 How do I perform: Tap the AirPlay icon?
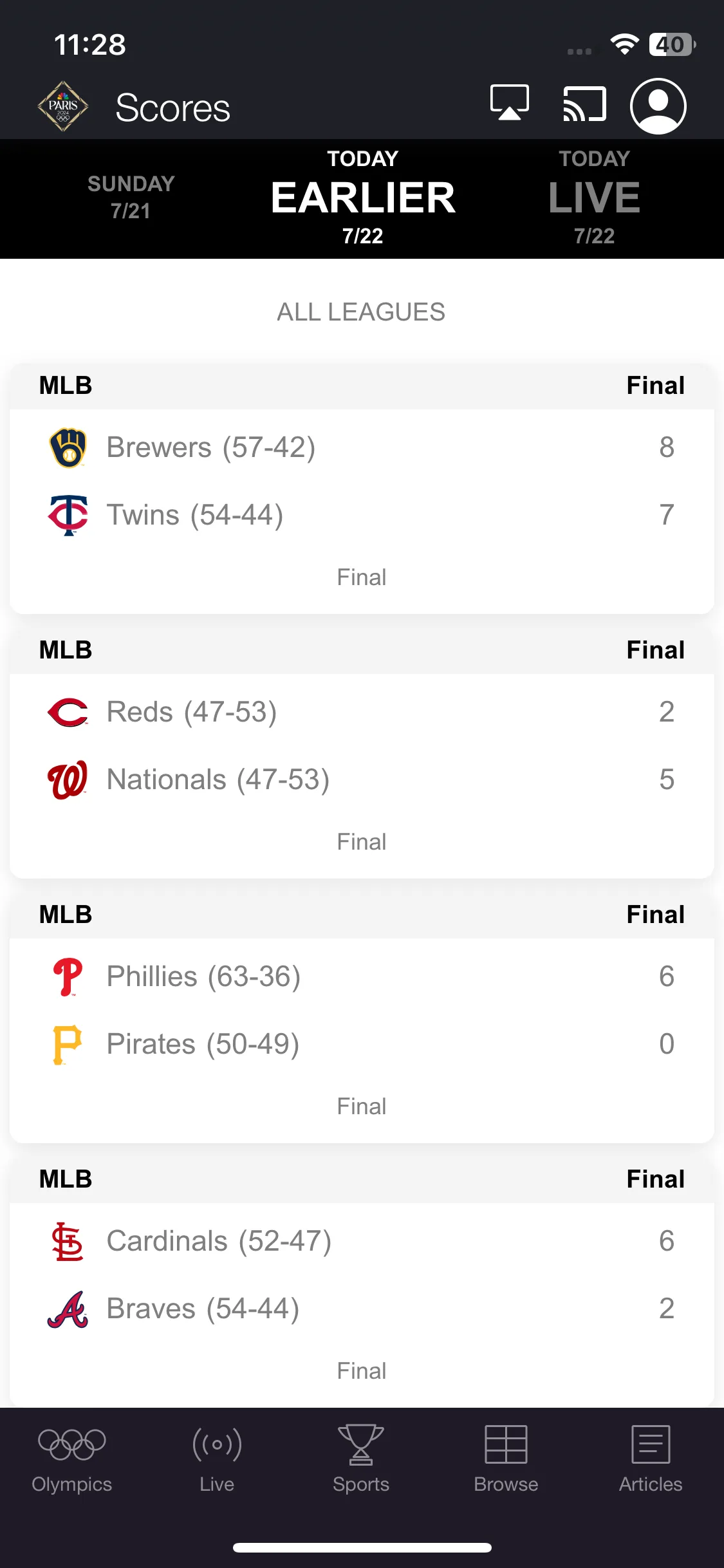pos(509,103)
